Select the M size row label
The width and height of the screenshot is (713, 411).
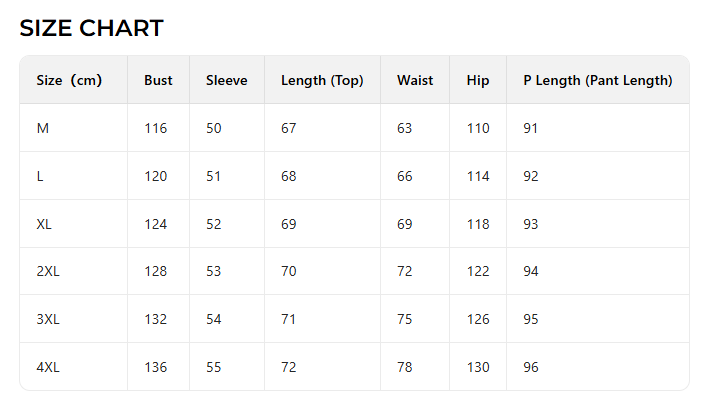42,128
